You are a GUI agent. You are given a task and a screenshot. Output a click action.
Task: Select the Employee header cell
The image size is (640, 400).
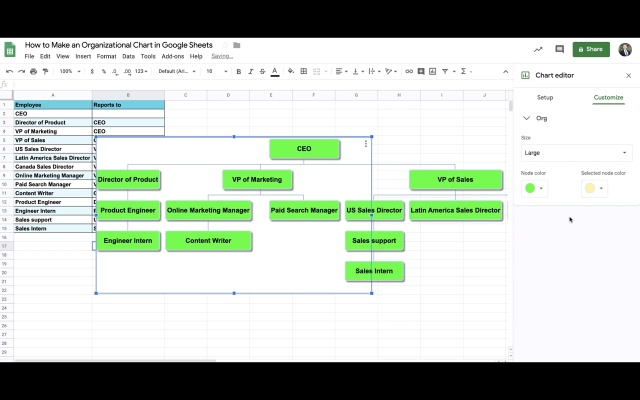(x=53, y=105)
